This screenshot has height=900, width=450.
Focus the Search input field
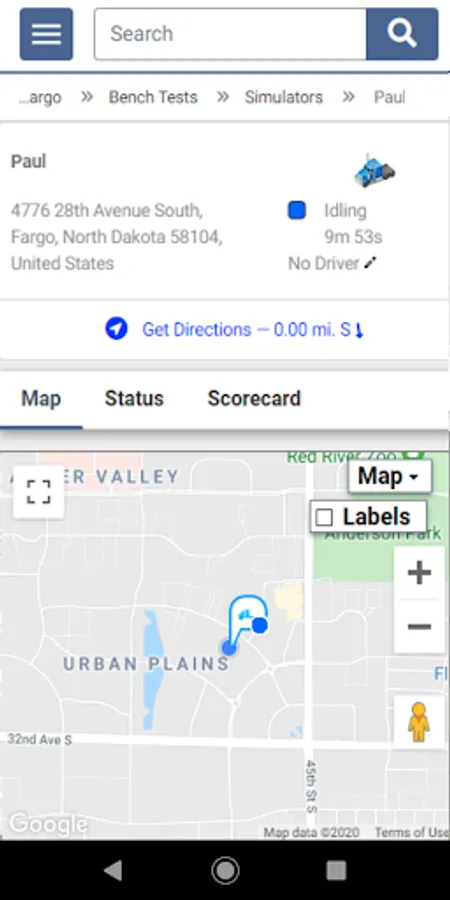[230, 34]
